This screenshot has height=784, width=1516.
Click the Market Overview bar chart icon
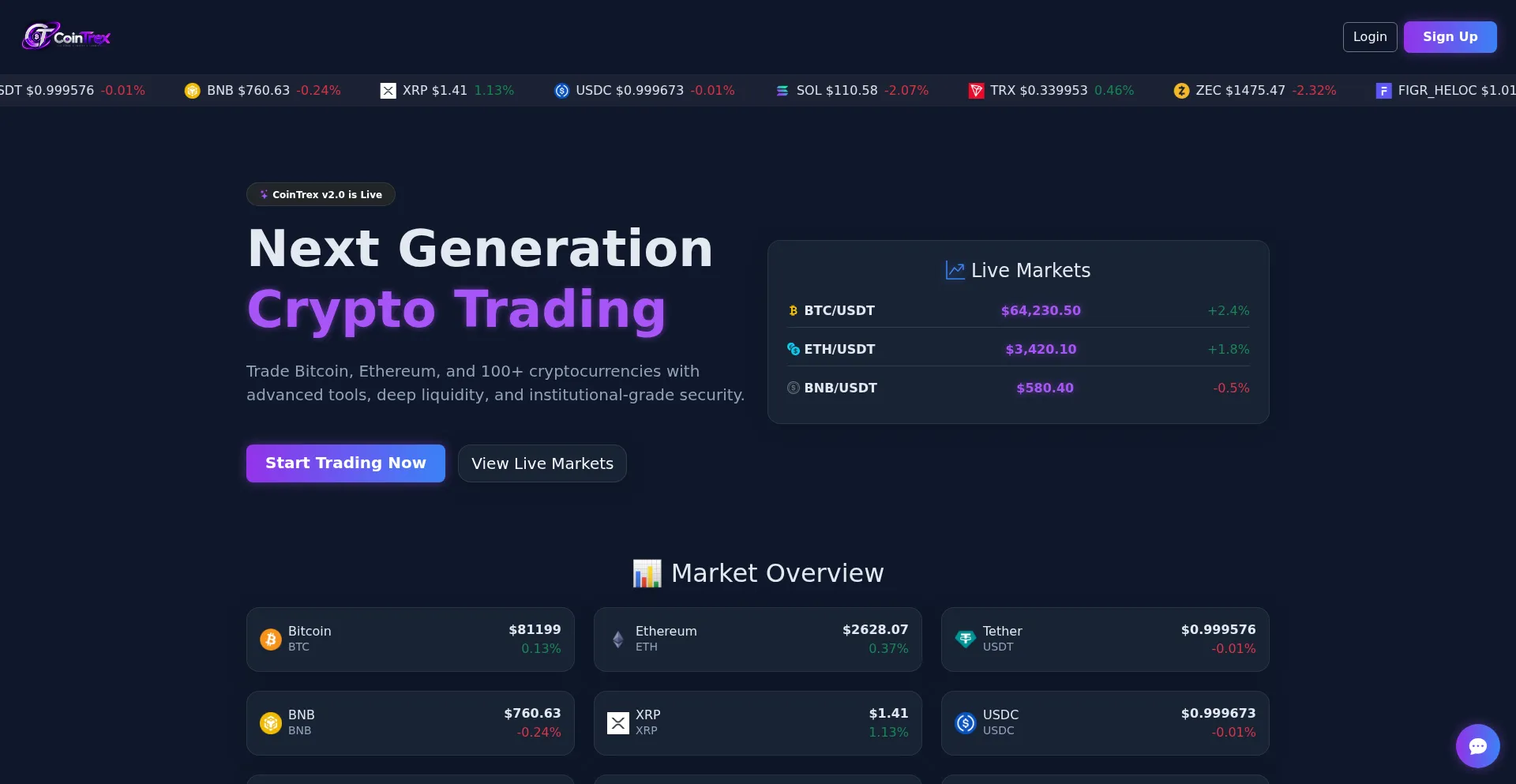pyautogui.click(x=647, y=573)
